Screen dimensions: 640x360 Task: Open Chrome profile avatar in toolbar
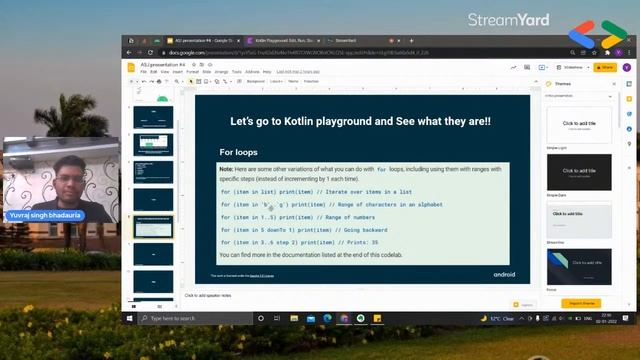point(619,53)
